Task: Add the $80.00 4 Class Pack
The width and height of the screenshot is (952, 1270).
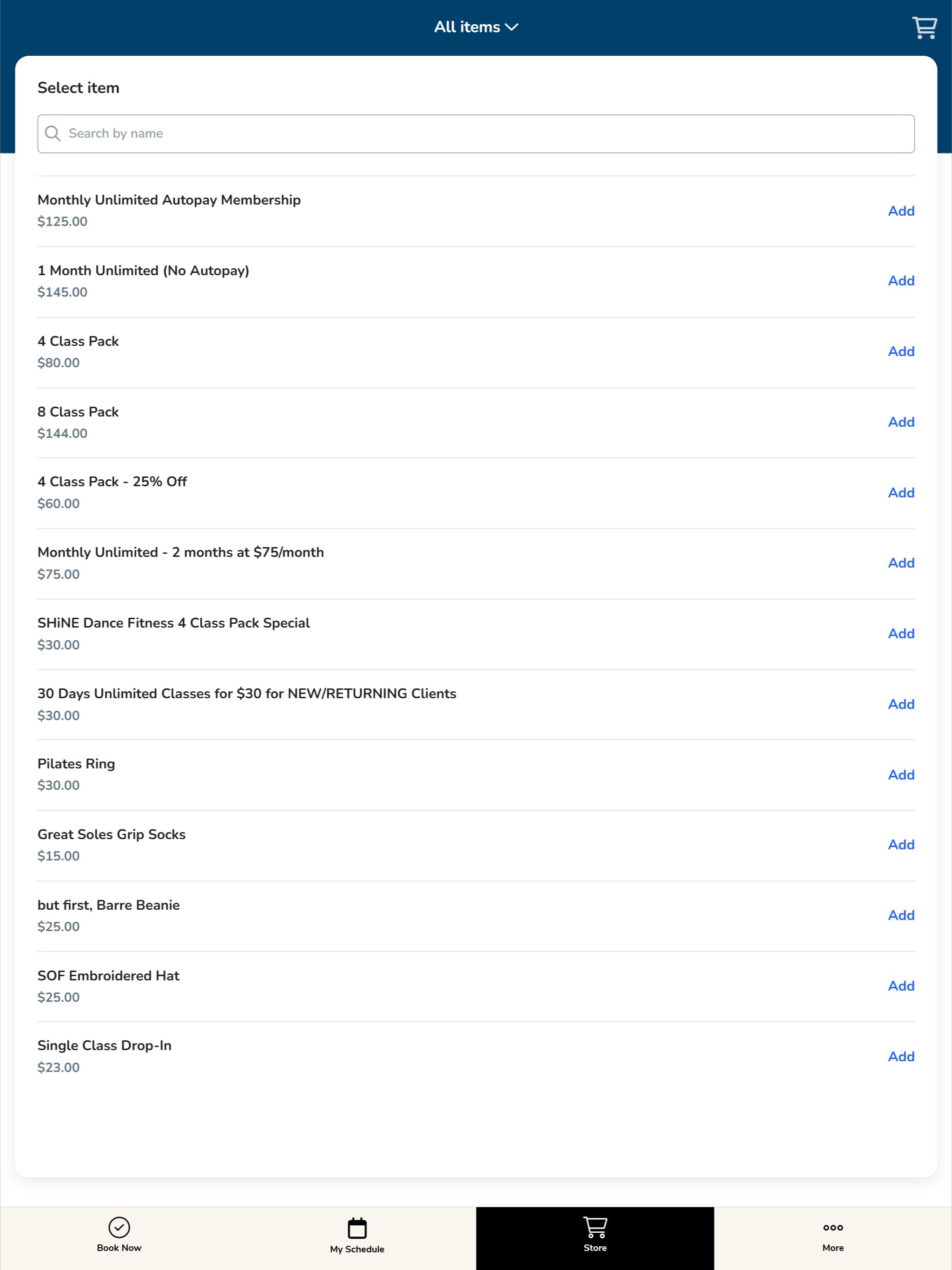Action: click(x=901, y=351)
